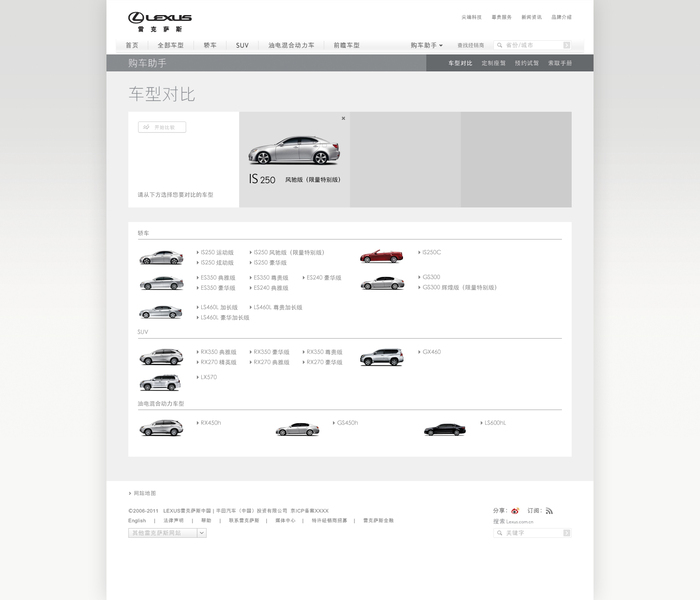Open the 新闻资讯 top link
The height and width of the screenshot is (600, 700).
tap(531, 17)
